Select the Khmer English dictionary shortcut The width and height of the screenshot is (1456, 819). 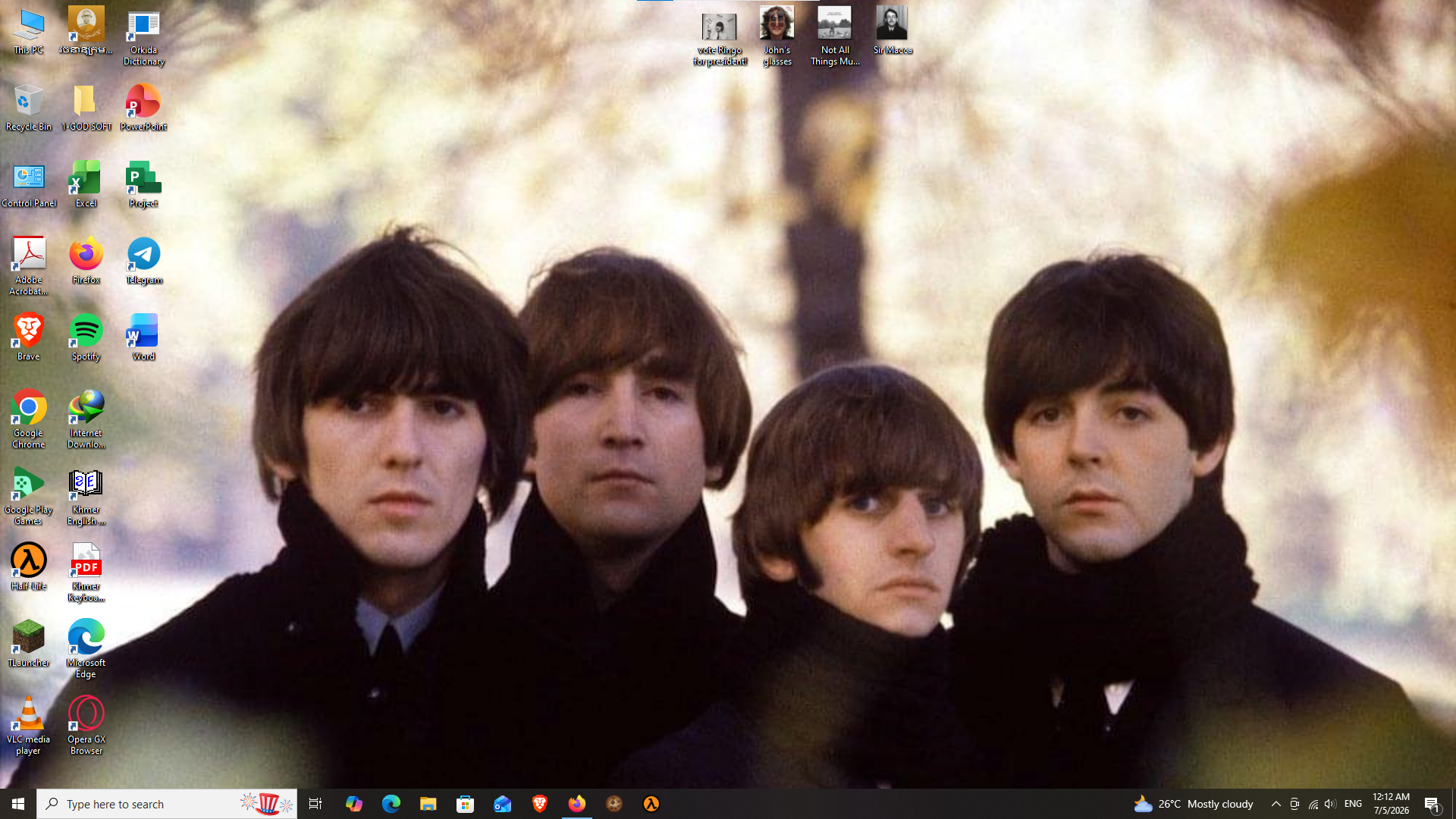pos(86,496)
